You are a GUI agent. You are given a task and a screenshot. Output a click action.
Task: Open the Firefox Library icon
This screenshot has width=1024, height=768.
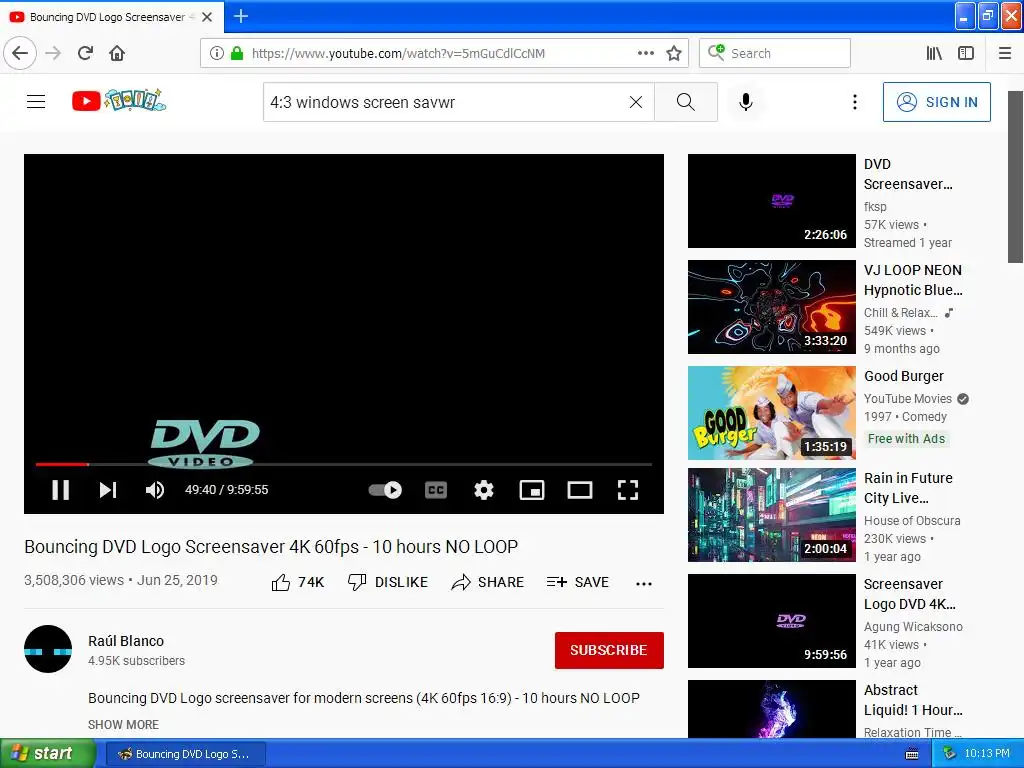point(934,53)
